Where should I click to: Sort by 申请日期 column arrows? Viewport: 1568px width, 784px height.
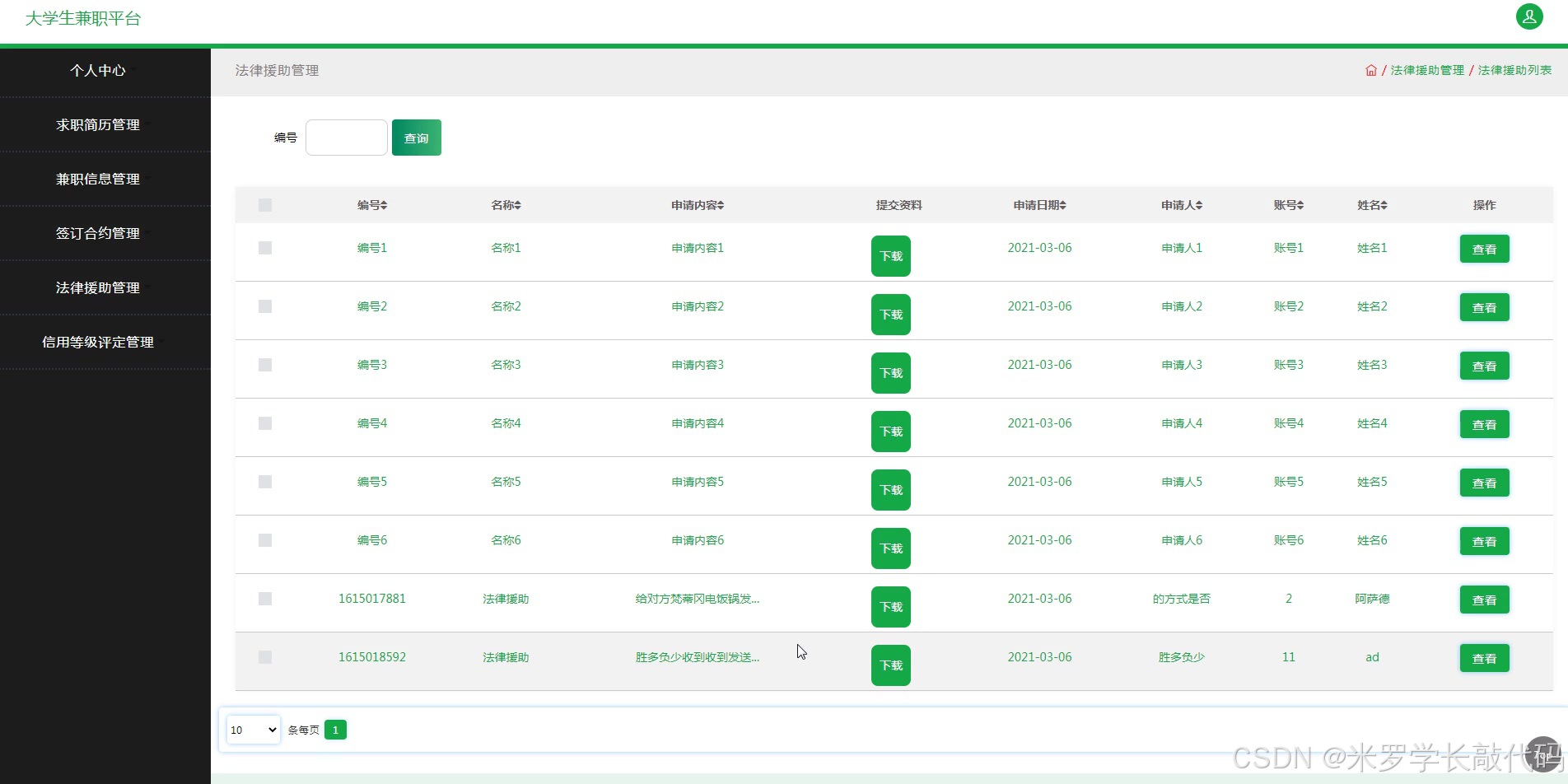1062,205
